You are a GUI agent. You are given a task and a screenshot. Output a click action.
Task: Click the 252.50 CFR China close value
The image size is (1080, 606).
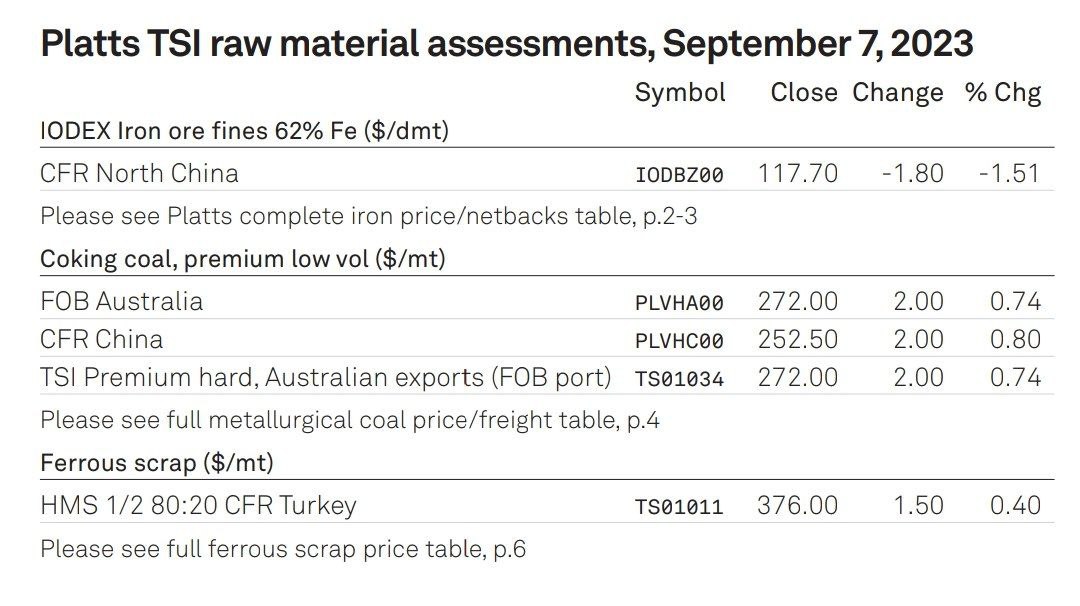tap(798, 339)
